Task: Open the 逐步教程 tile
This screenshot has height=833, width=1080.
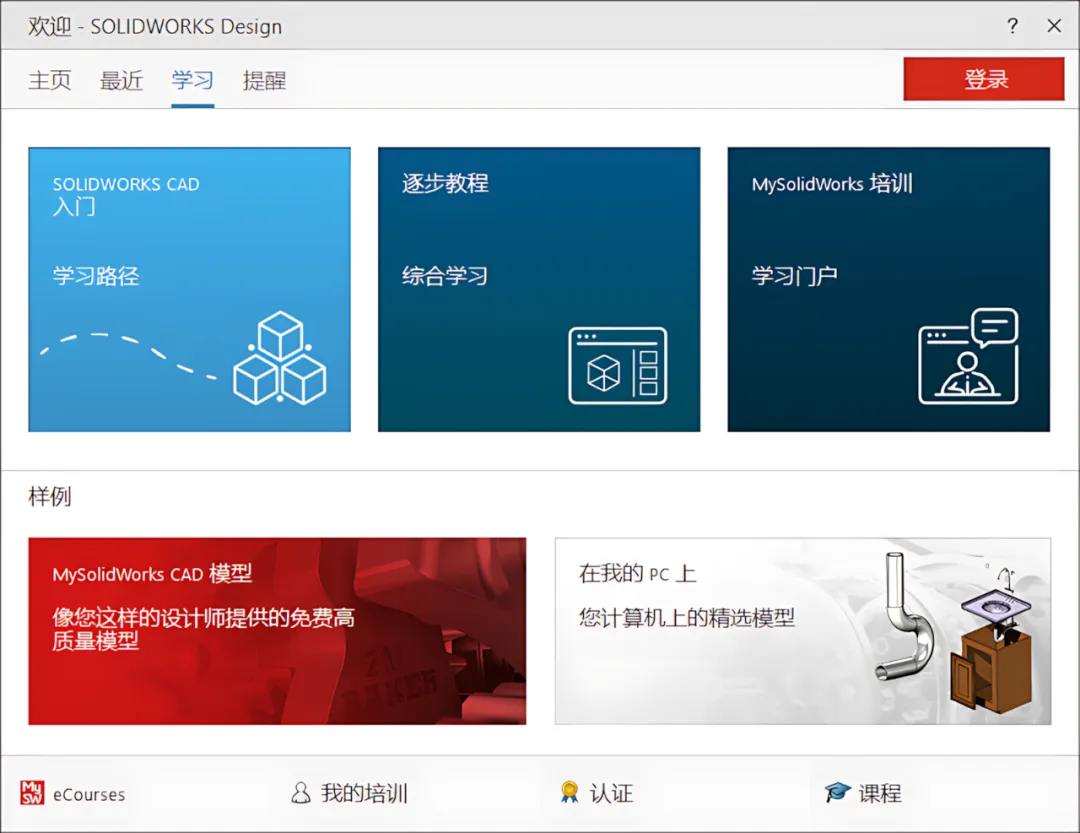Action: pos(539,289)
